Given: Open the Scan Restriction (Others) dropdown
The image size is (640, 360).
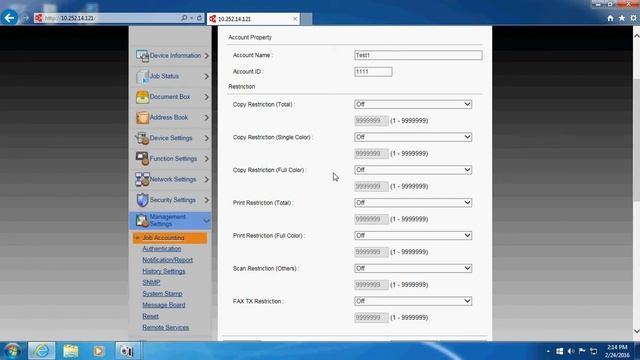Looking at the screenshot, I should pyautogui.click(x=413, y=268).
